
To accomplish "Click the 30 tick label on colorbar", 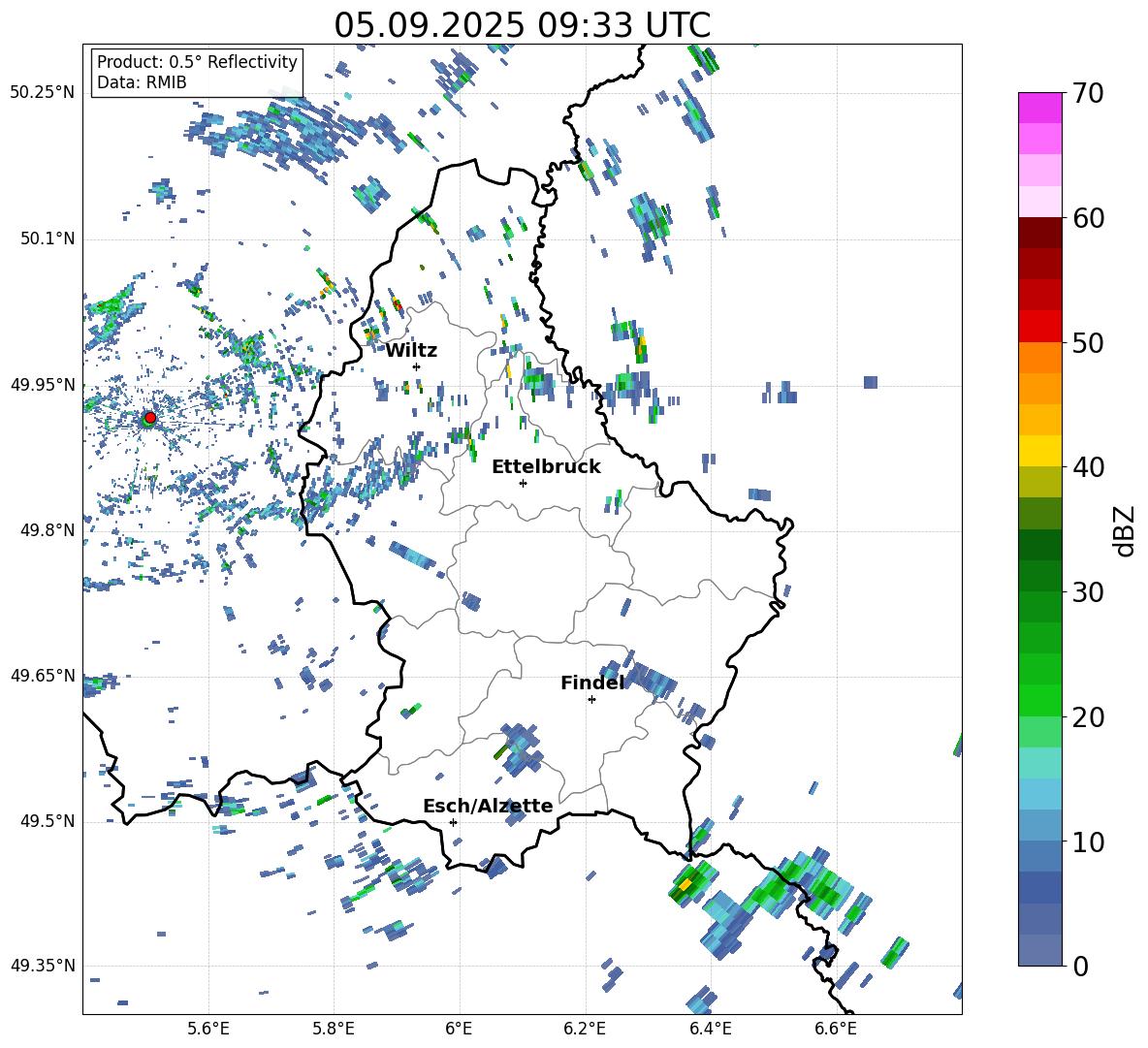I will [x=1088, y=592].
